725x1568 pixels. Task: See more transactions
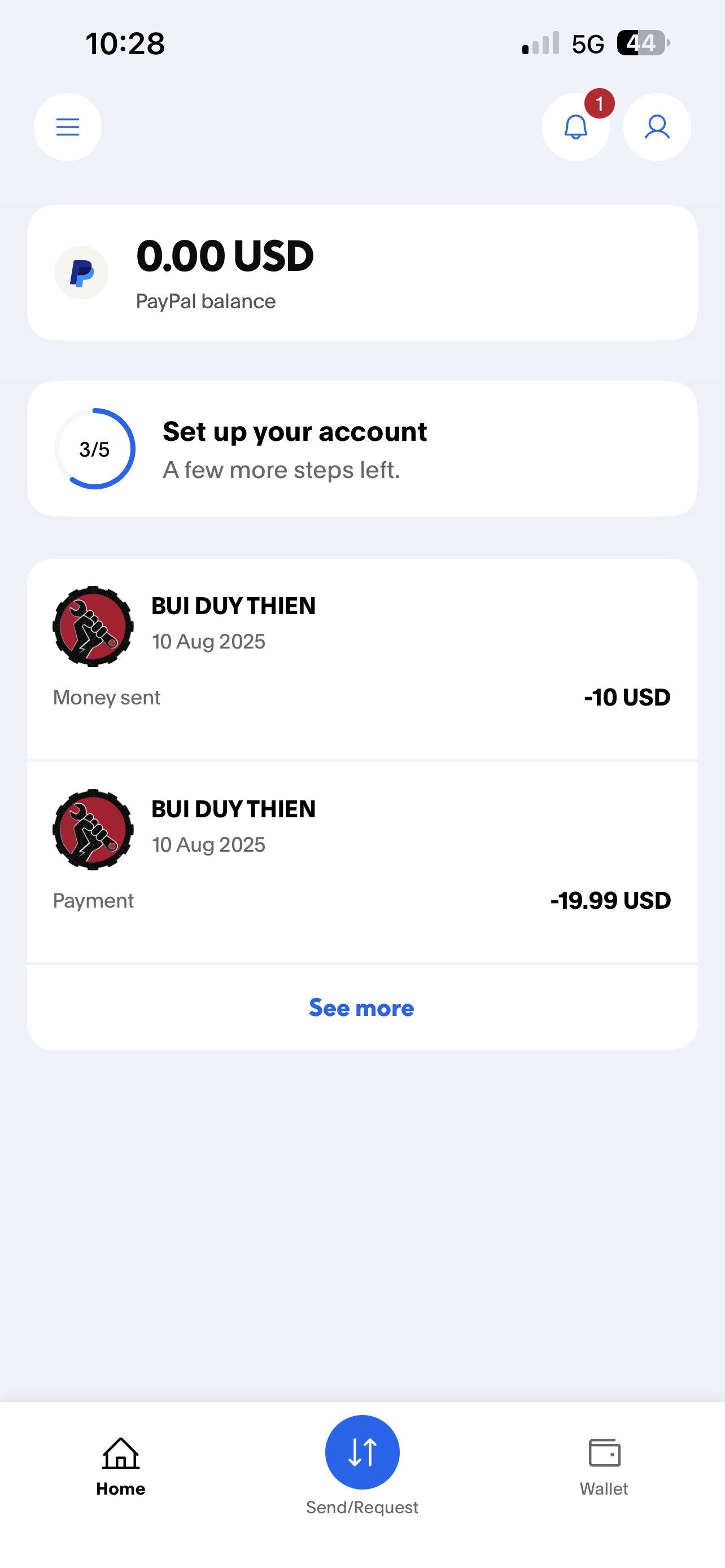[x=361, y=1008]
